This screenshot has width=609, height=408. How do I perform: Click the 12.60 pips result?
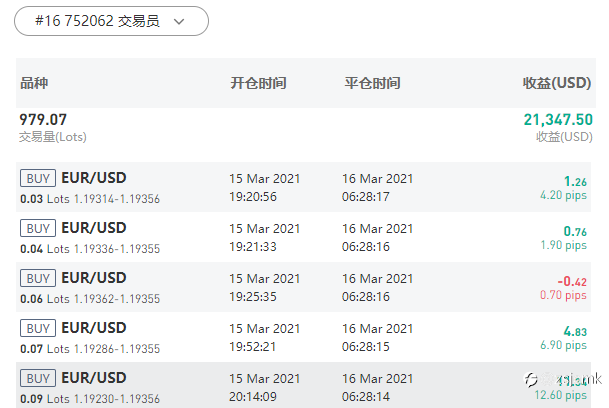pos(560,395)
